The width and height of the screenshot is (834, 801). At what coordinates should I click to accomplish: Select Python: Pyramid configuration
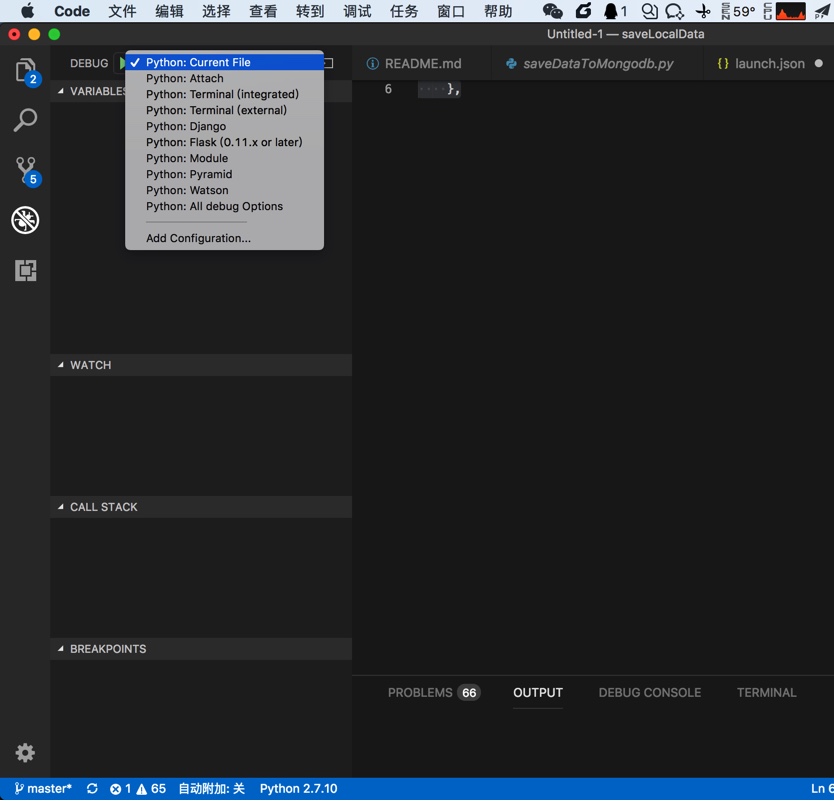[x=224, y=174]
